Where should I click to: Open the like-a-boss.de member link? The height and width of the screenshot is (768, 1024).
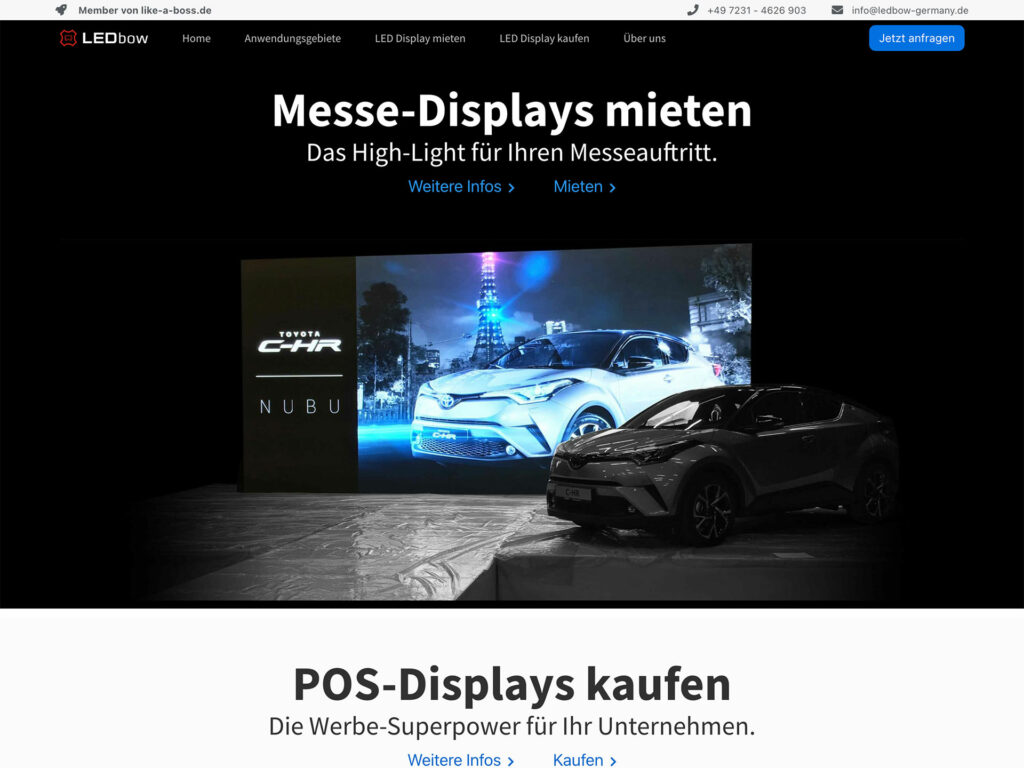click(144, 10)
